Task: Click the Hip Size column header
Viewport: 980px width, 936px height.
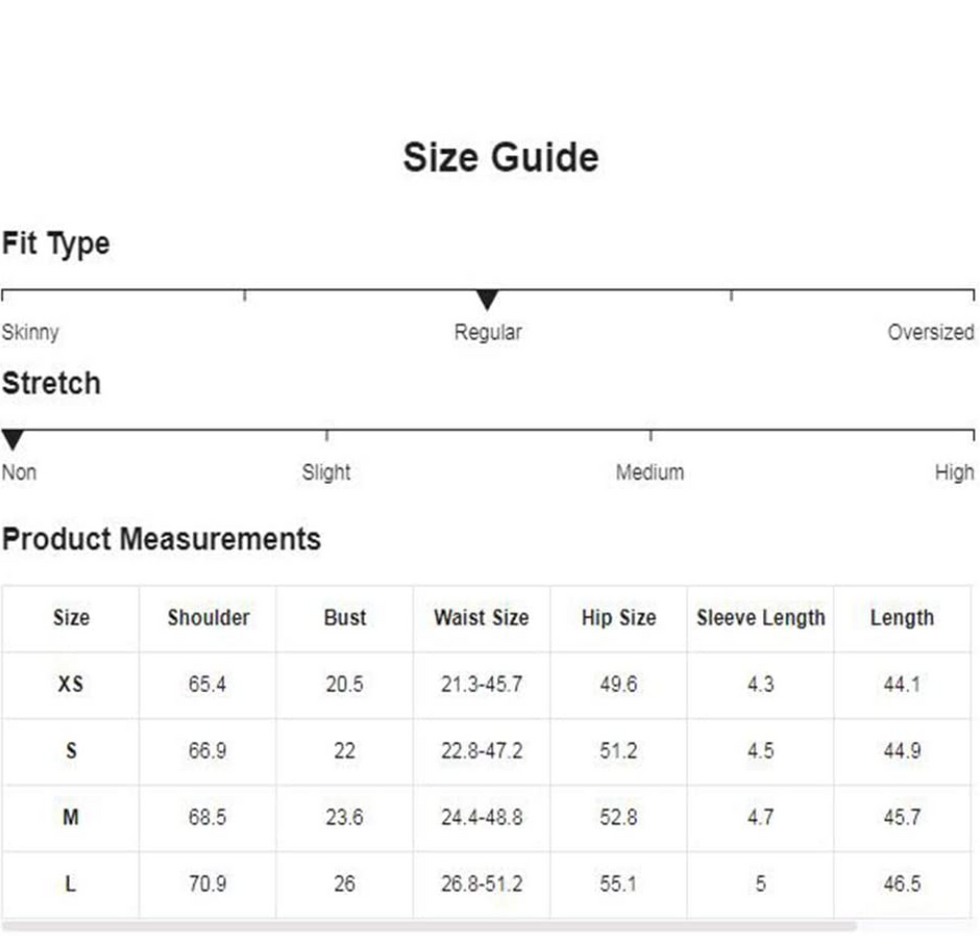Action: pos(619,618)
